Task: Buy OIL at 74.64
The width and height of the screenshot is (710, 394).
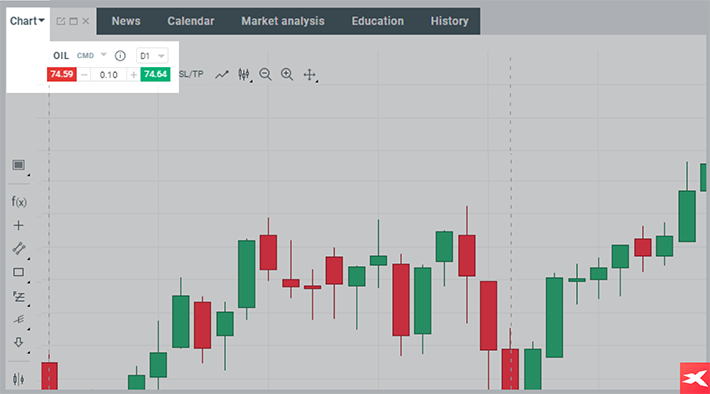Action: pos(155,74)
